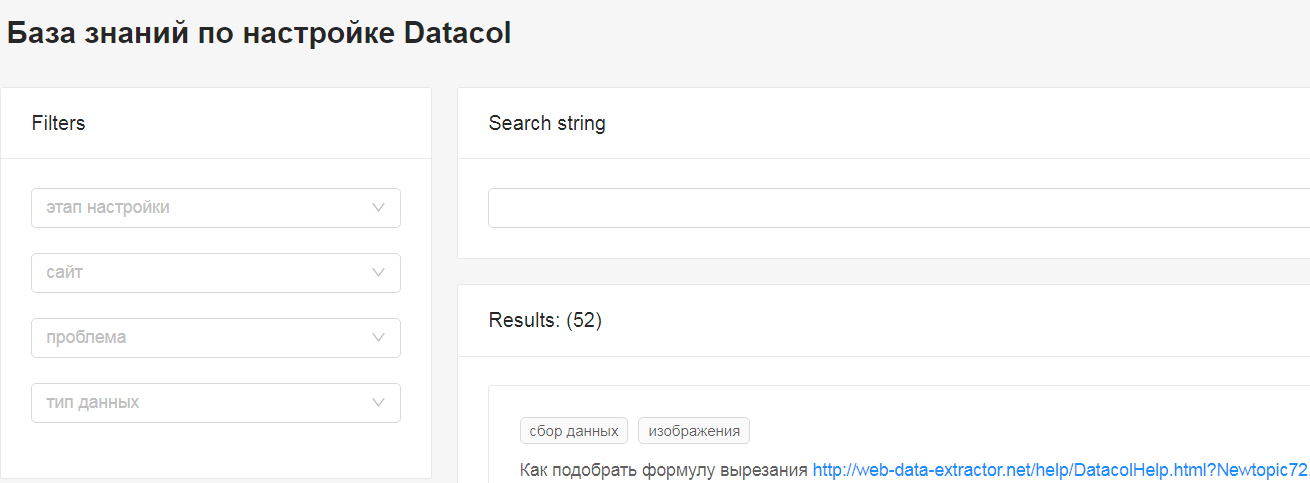Viewport: 1310px width, 483px height.
Task: Click the empty area of the first result card
Action: coord(1000,420)
